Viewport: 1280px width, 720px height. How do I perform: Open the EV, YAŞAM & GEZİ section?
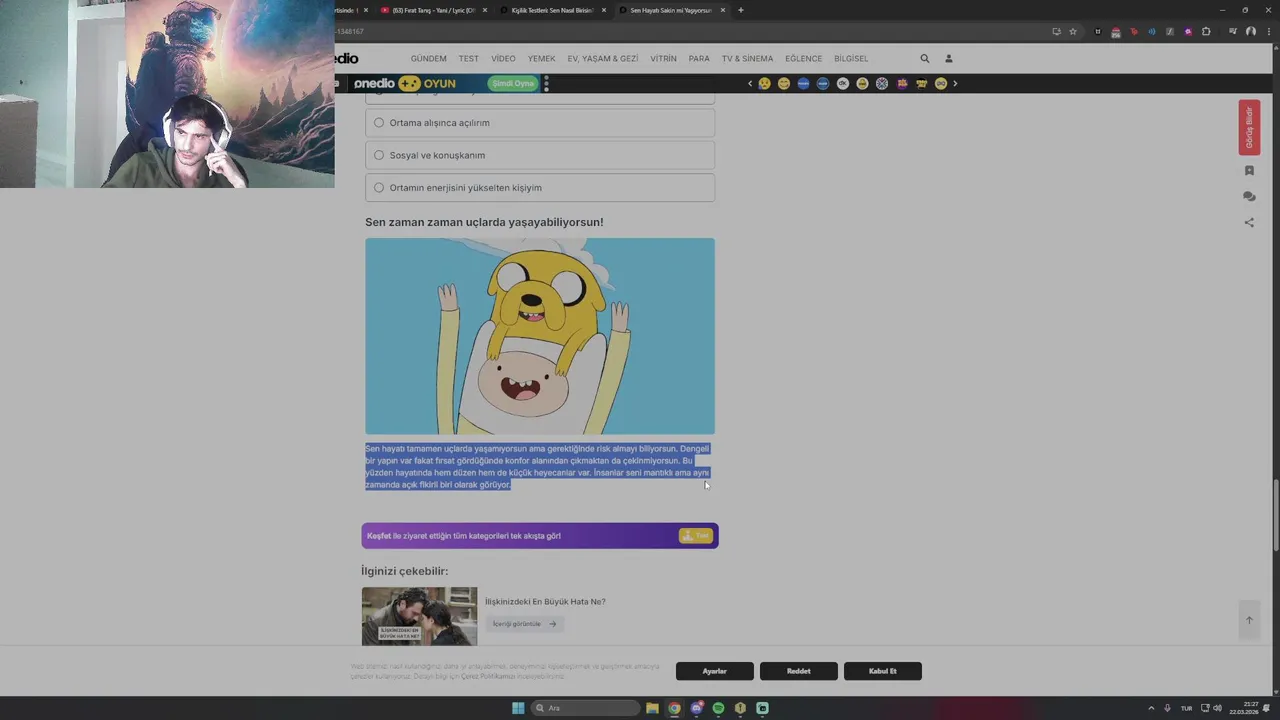click(x=603, y=59)
